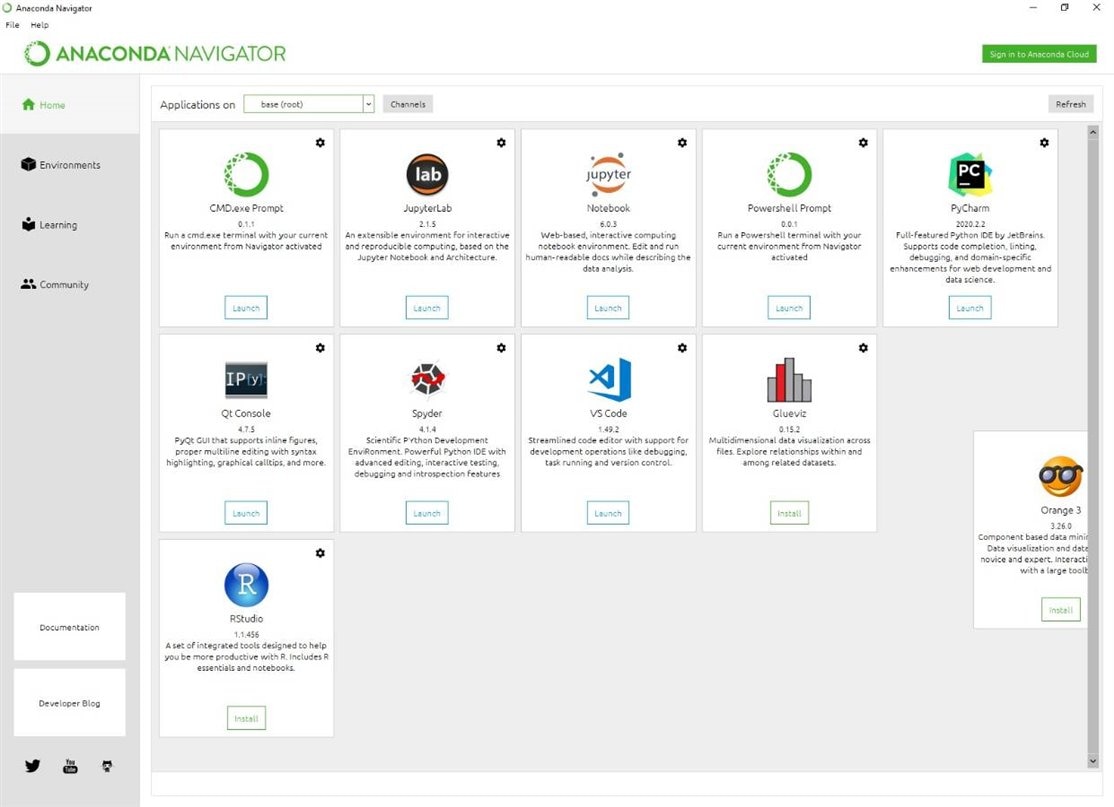Install Glueviz
Screen dimensions: 1114x807
tap(789, 513)
